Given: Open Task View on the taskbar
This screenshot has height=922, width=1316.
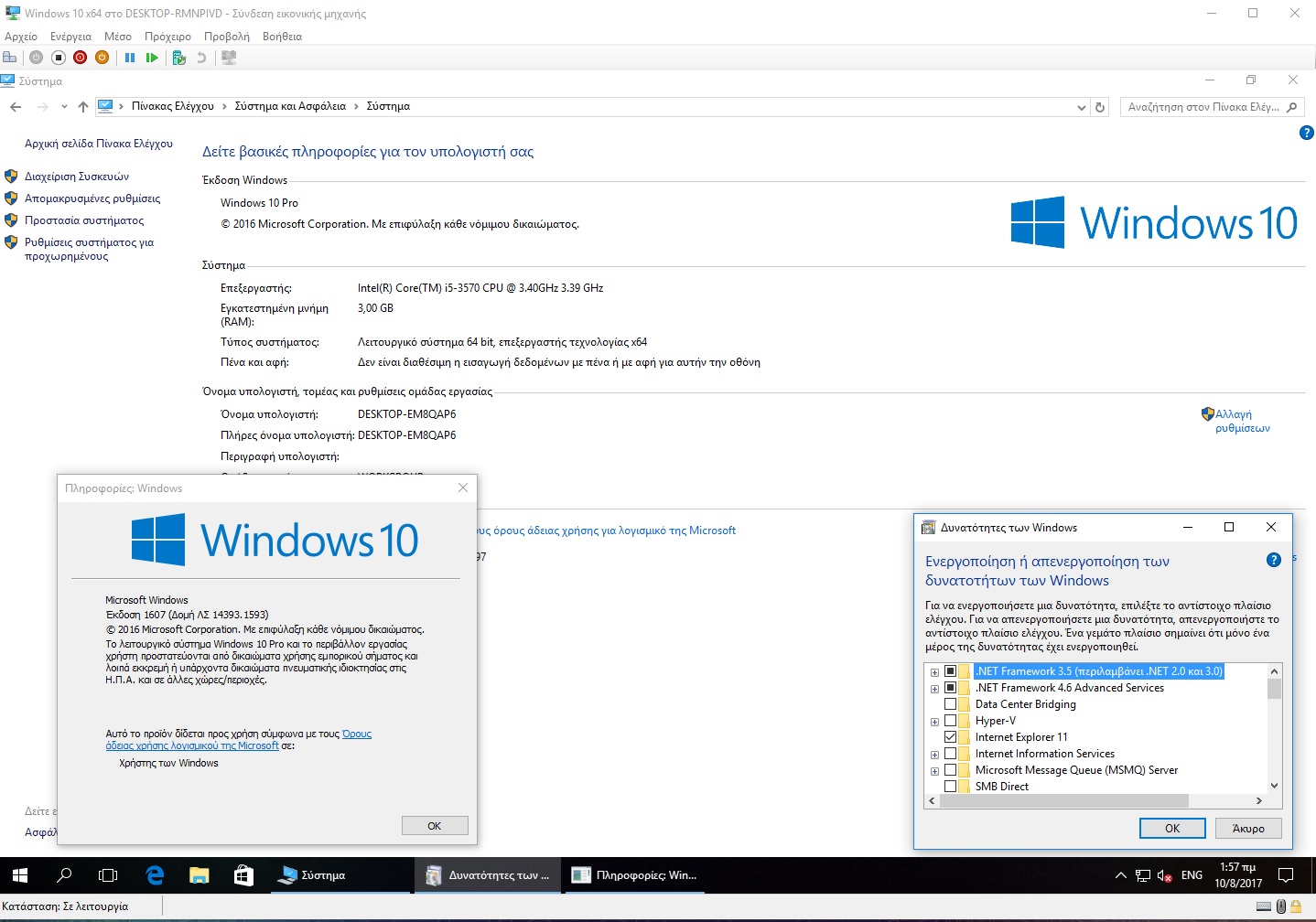Looking at the screenshot, I should [x=108, y=875].
